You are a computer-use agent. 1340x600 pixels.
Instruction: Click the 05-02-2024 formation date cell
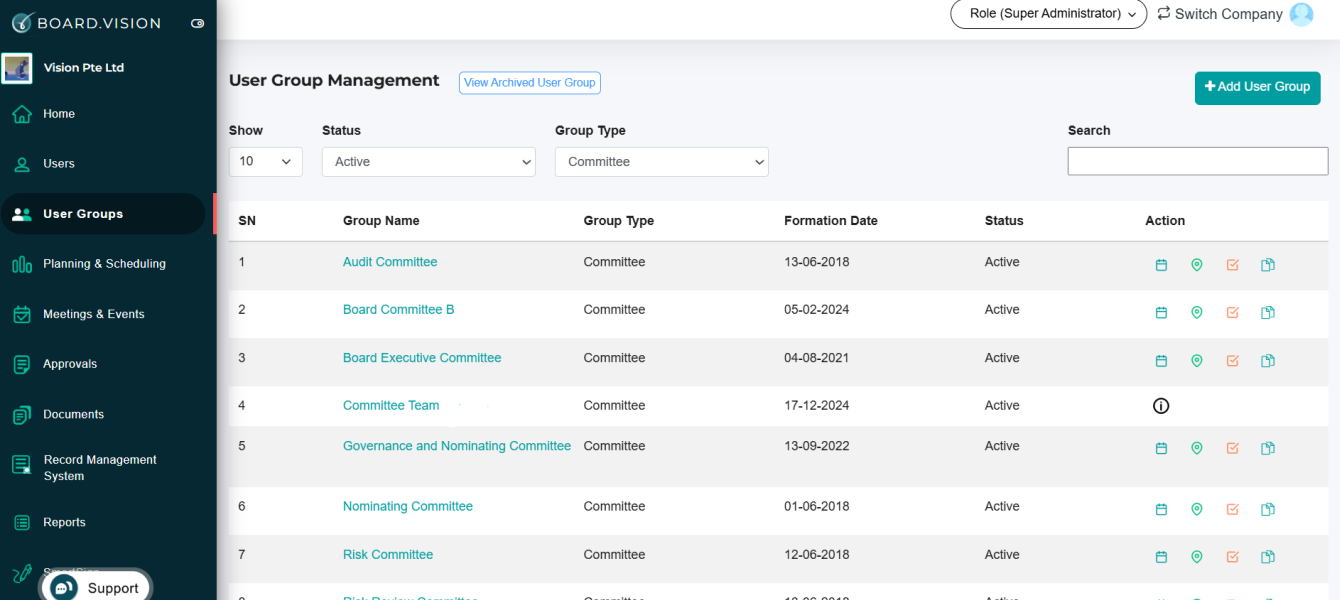817,310
